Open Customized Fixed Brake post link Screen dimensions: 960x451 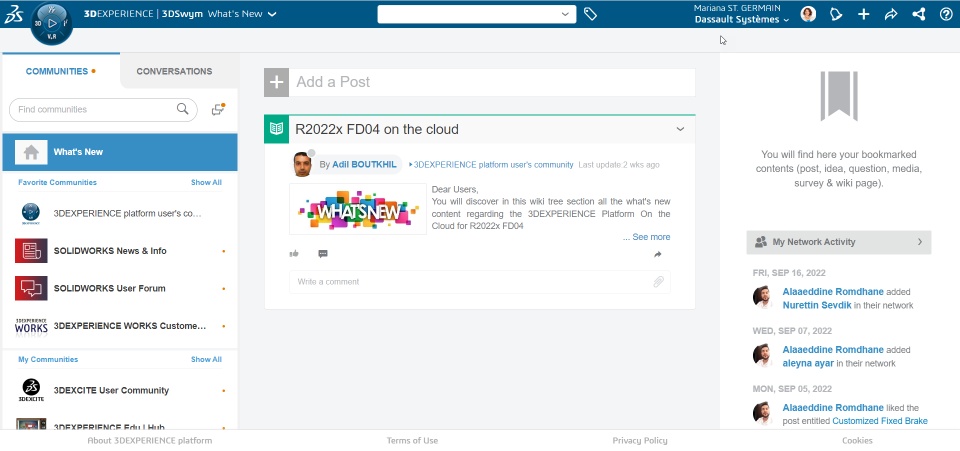pyautogui.click(x=880, y=420)
